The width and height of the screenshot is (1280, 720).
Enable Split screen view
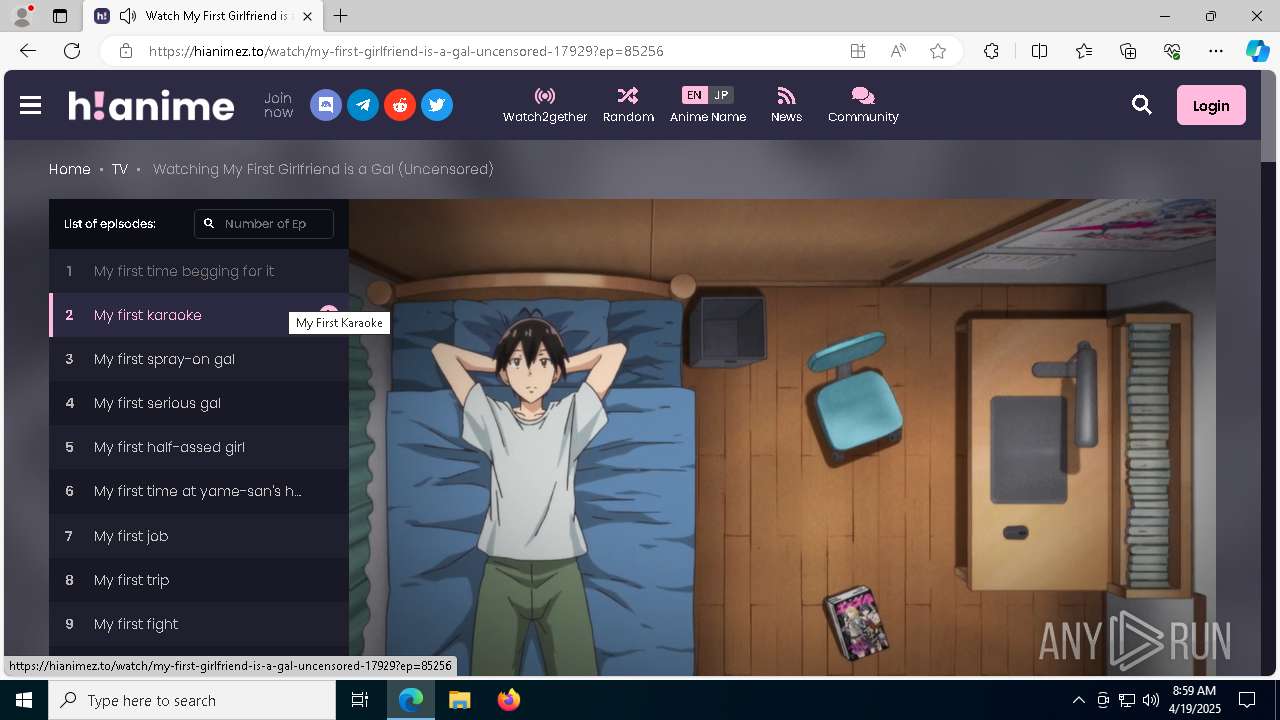click(x=1039, y=51)
